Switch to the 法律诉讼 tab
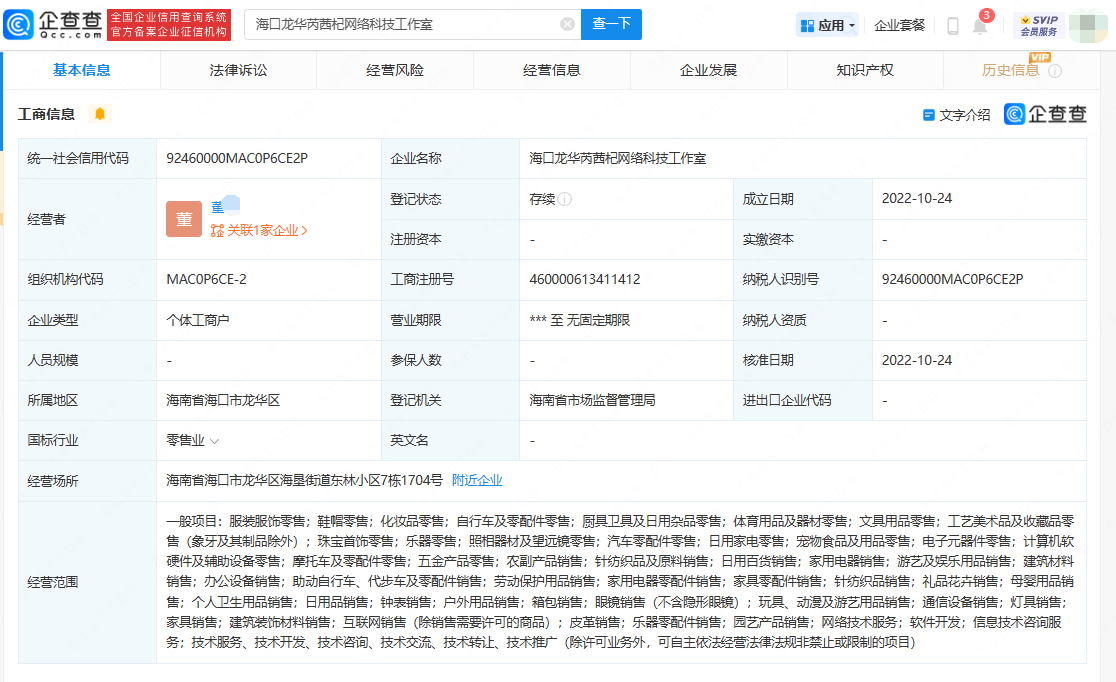Viewport: 1116px width, 682px height. pos(238,70)
